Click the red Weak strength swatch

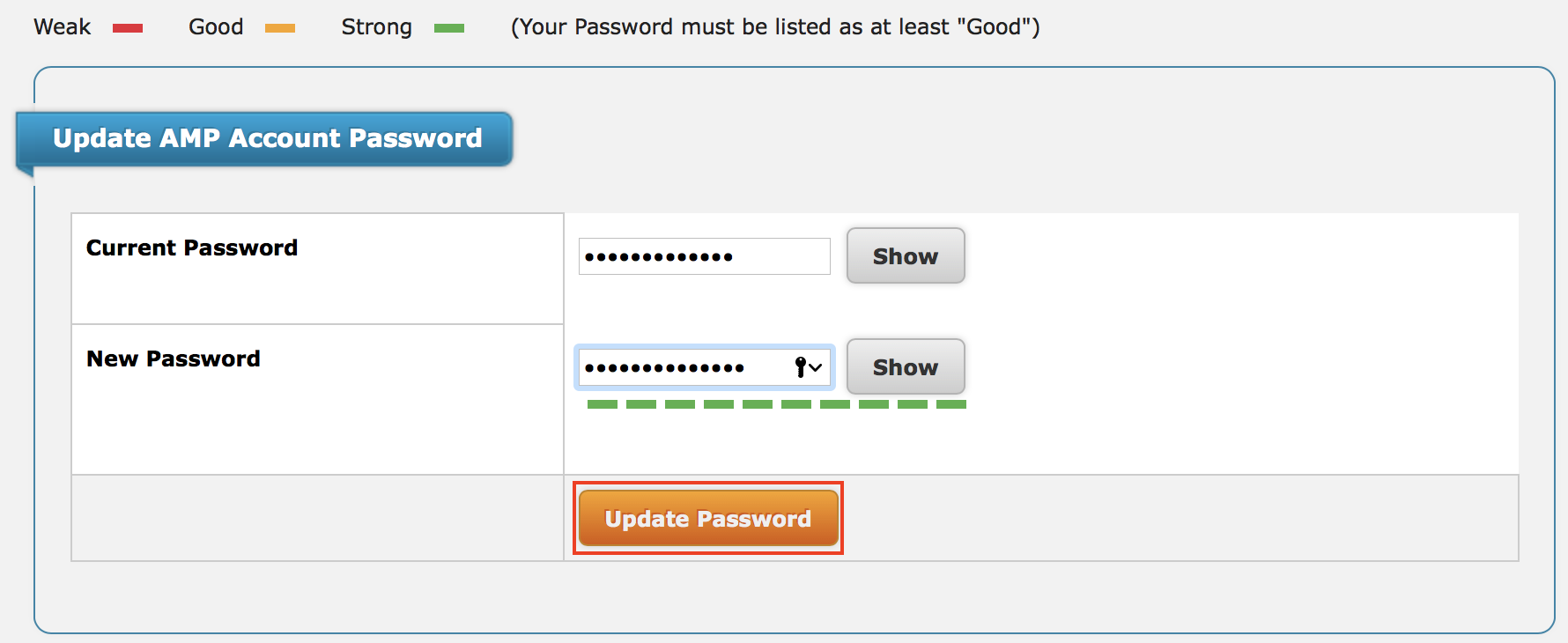[x=128, y=28]
